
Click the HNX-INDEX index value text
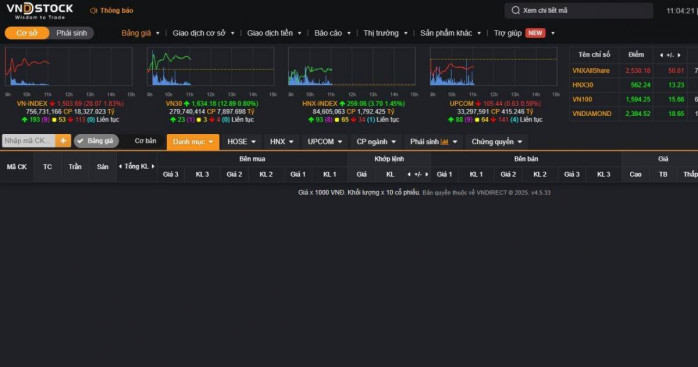376,103
